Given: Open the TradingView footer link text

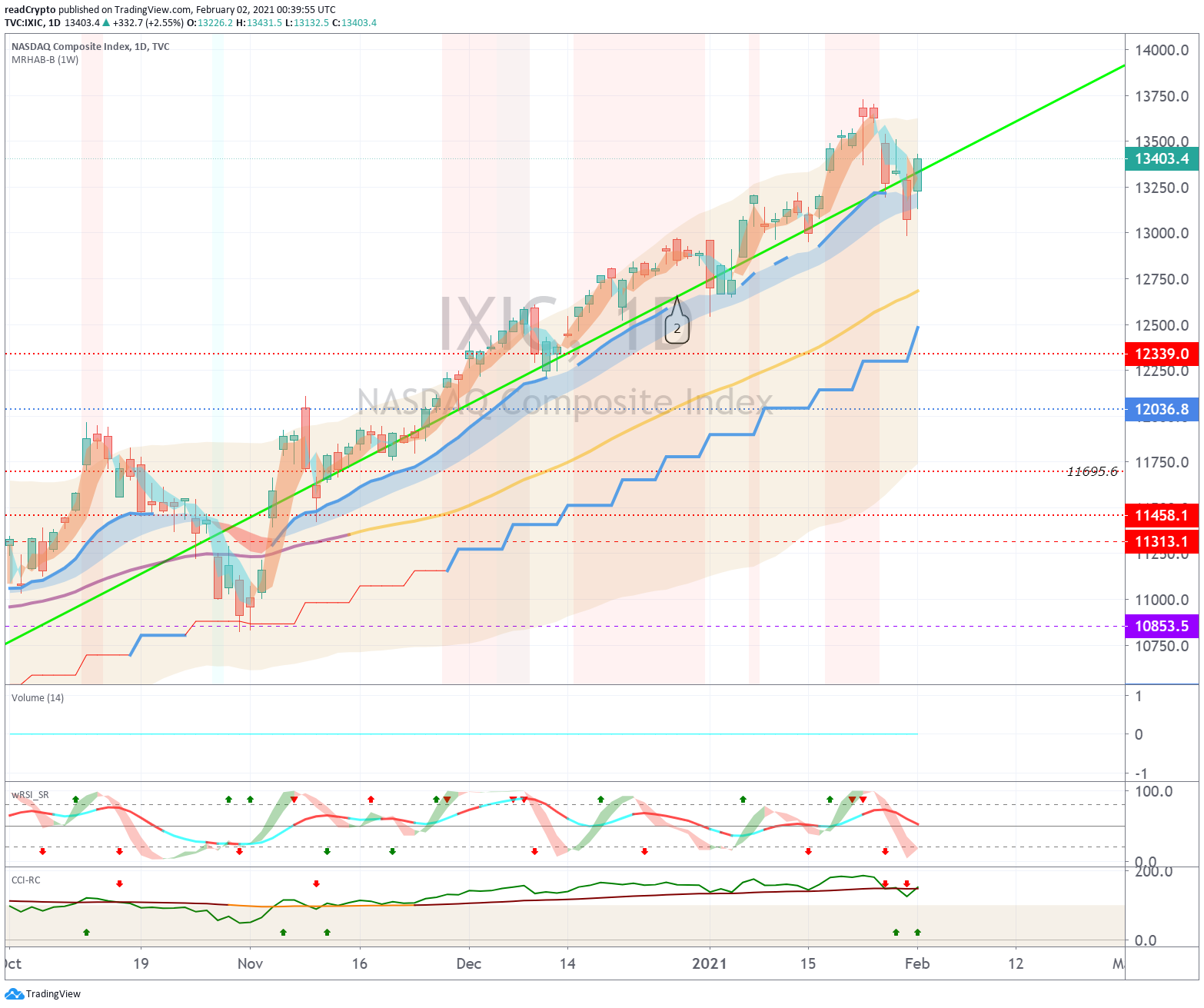Looking at the screenshot, I should (53, 994).
